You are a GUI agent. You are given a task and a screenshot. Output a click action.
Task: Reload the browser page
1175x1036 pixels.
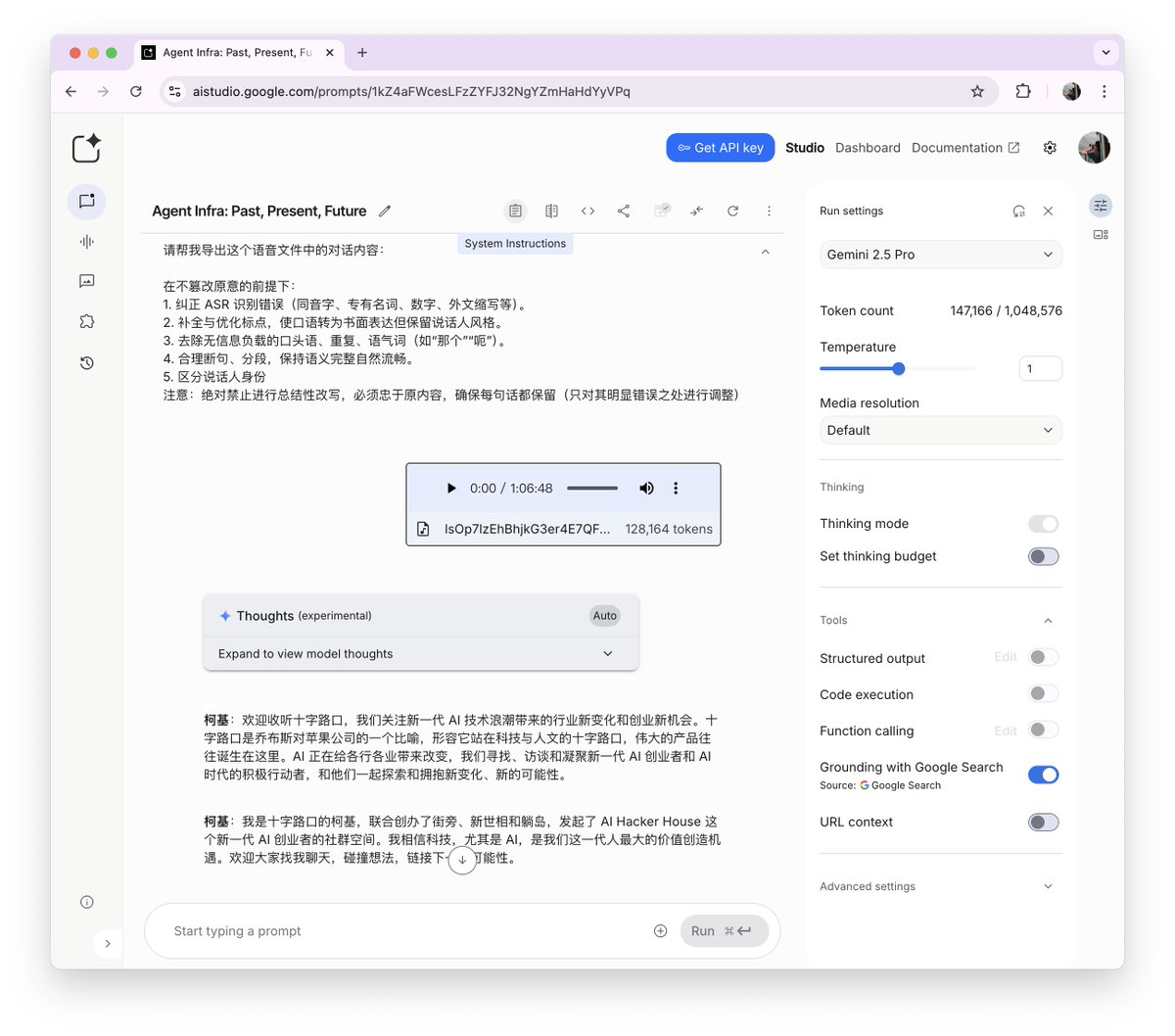pyautogui.click(x=136, y=91)
